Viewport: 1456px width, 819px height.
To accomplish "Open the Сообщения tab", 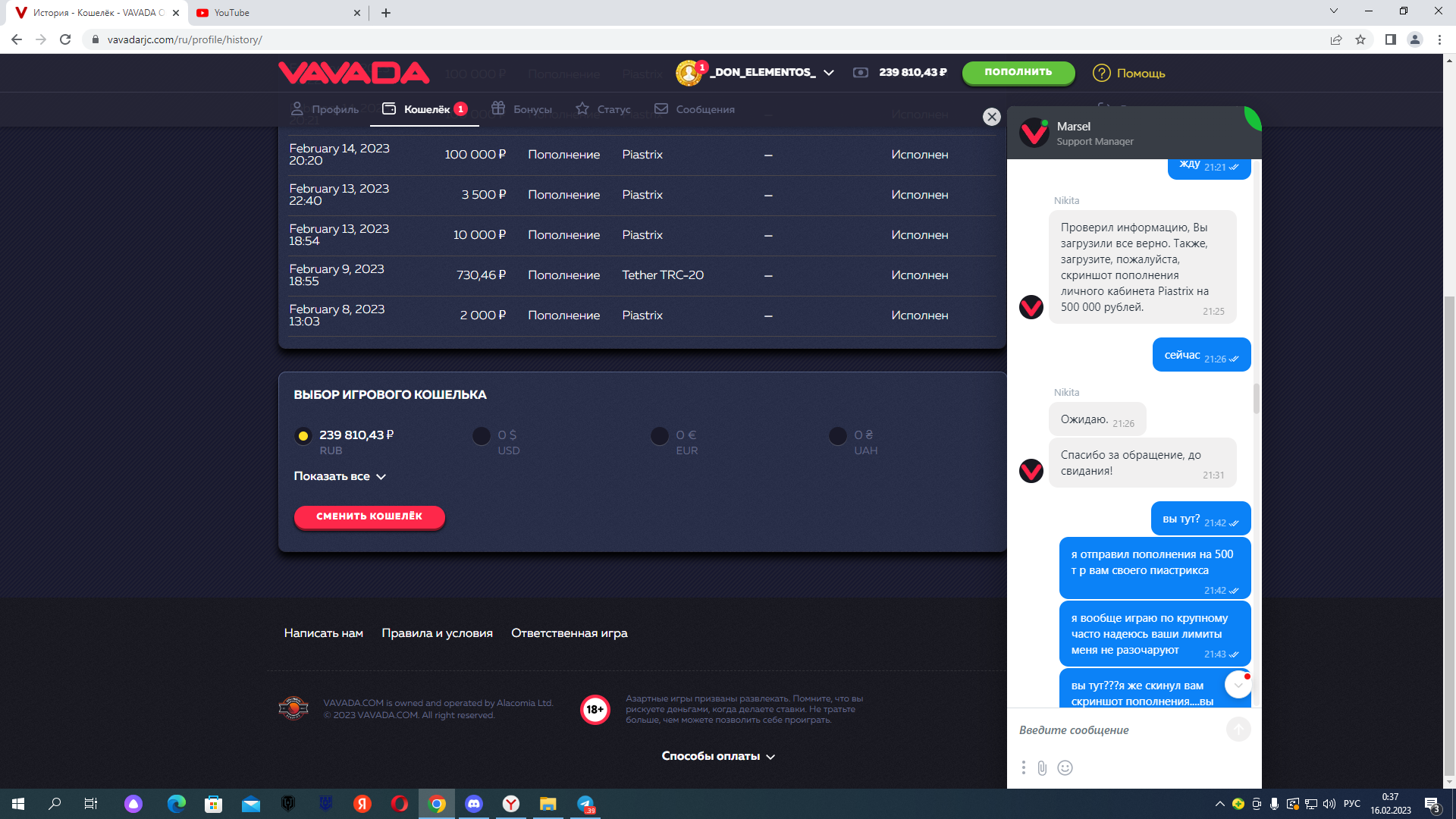I will click(x=695, y=109).
